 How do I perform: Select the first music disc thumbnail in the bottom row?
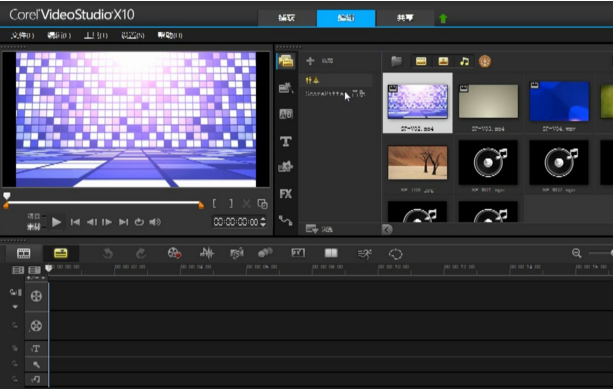pyautogui.click(x=418, y=212)
